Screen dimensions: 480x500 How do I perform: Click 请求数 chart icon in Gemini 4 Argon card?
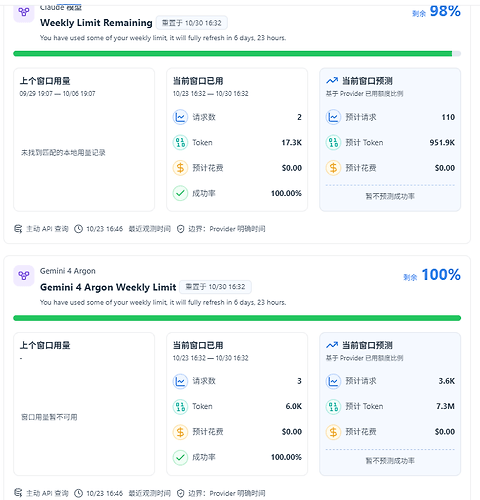(x=180, y=381)
